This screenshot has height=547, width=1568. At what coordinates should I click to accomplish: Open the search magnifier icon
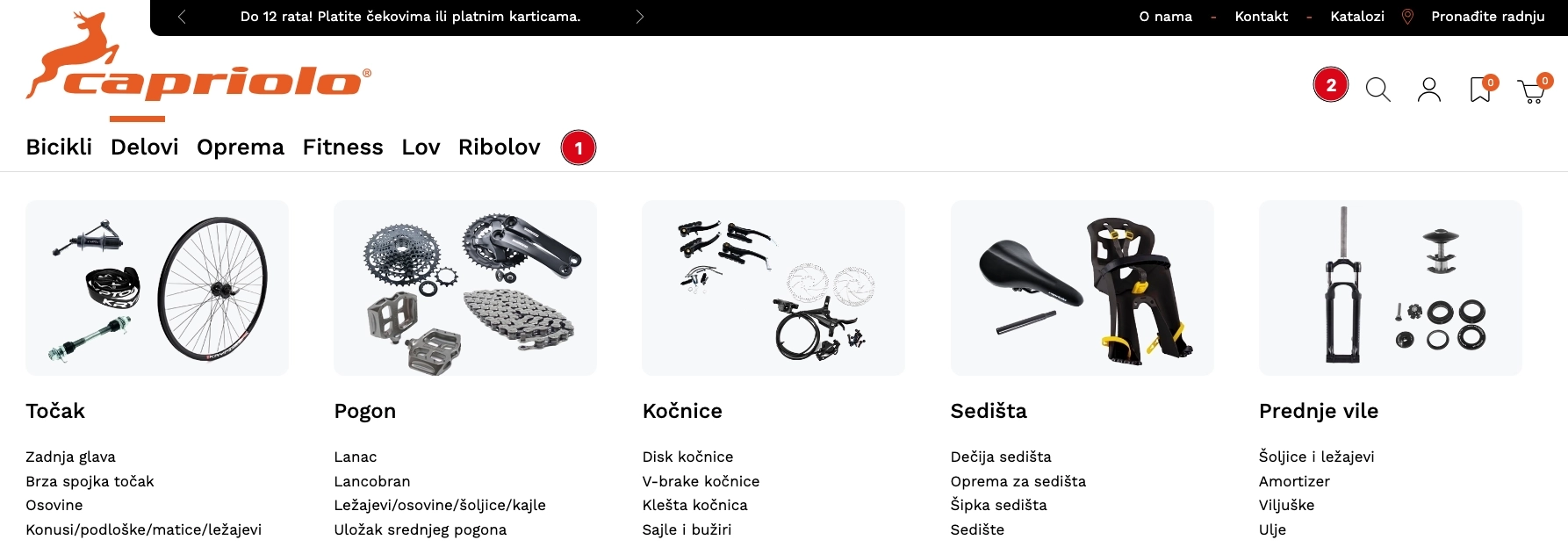click(x=1377, y=90)
